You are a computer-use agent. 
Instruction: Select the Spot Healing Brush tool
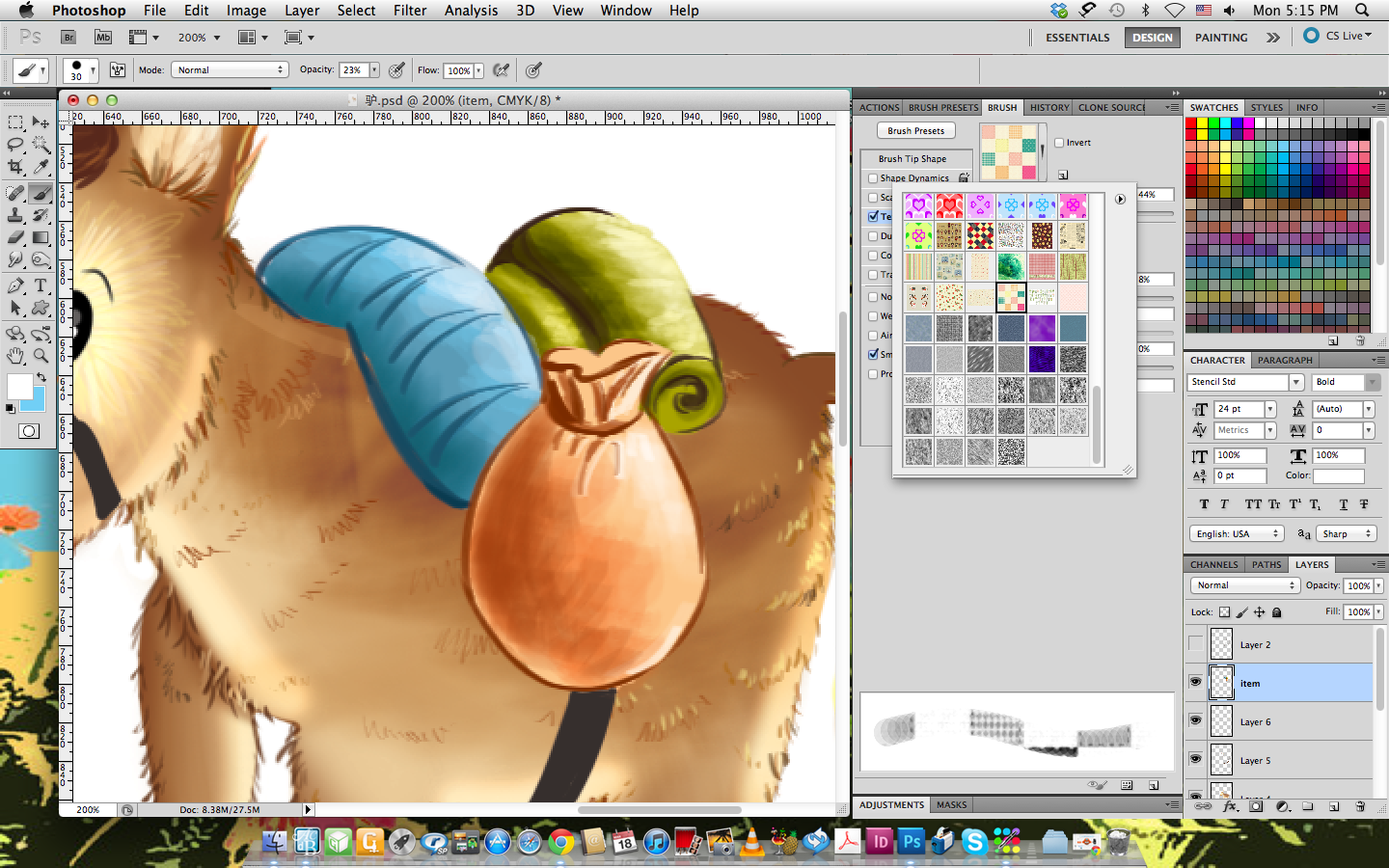(x=15, y=194)
